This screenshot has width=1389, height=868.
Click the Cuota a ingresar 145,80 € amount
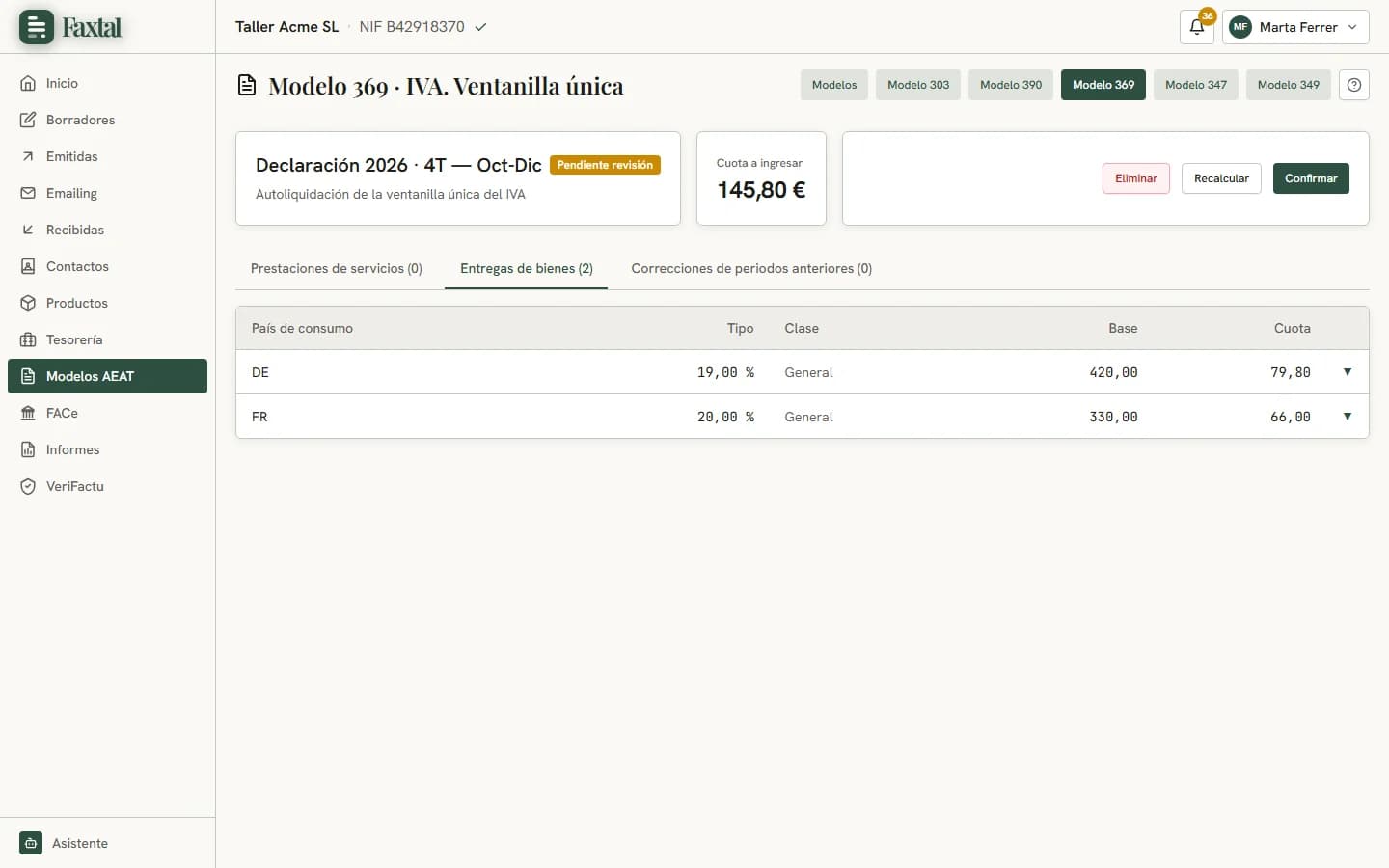761,190
